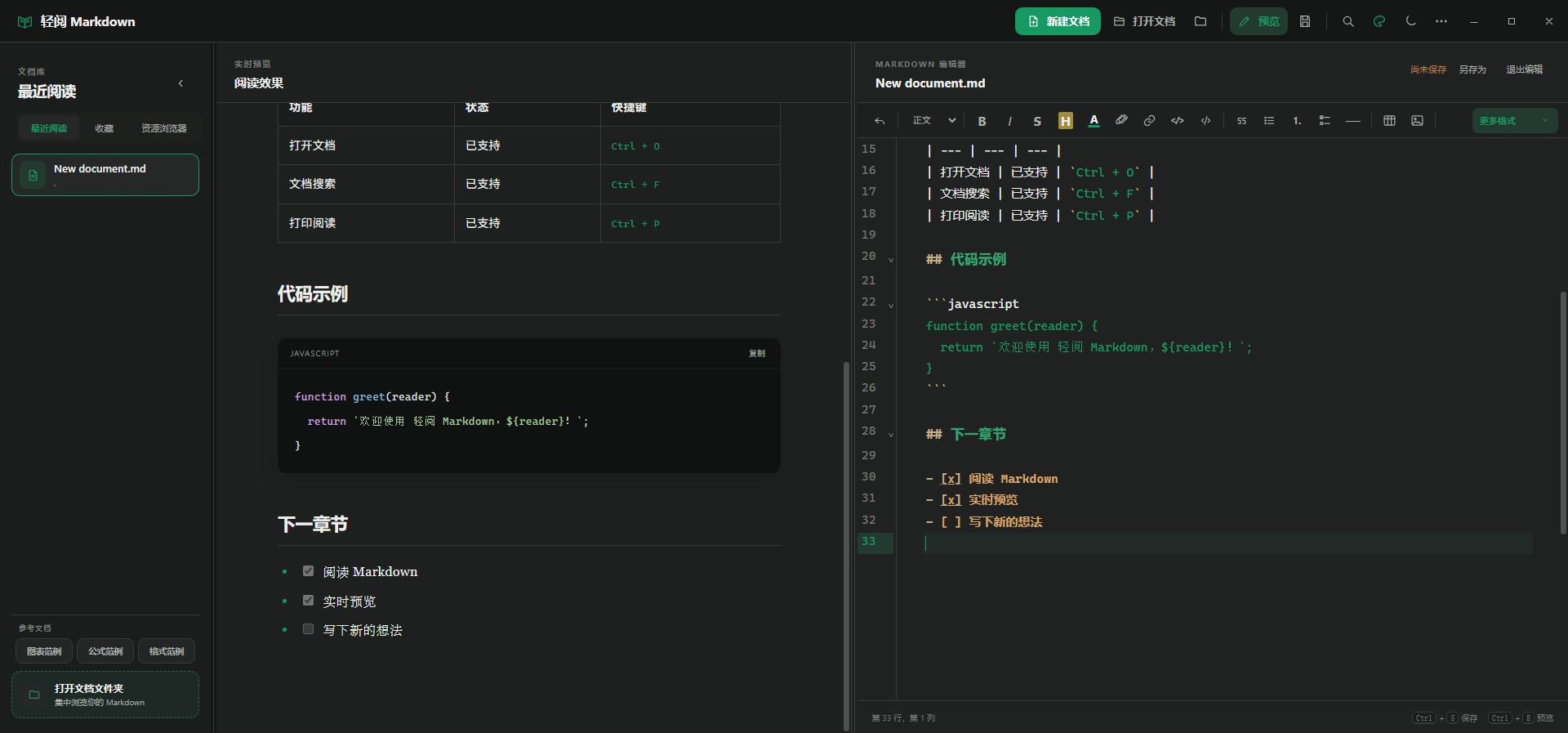Viewport: 1568px width, 733px height.
Task: Apply bold formatting
Action: [x=982, y=121]
